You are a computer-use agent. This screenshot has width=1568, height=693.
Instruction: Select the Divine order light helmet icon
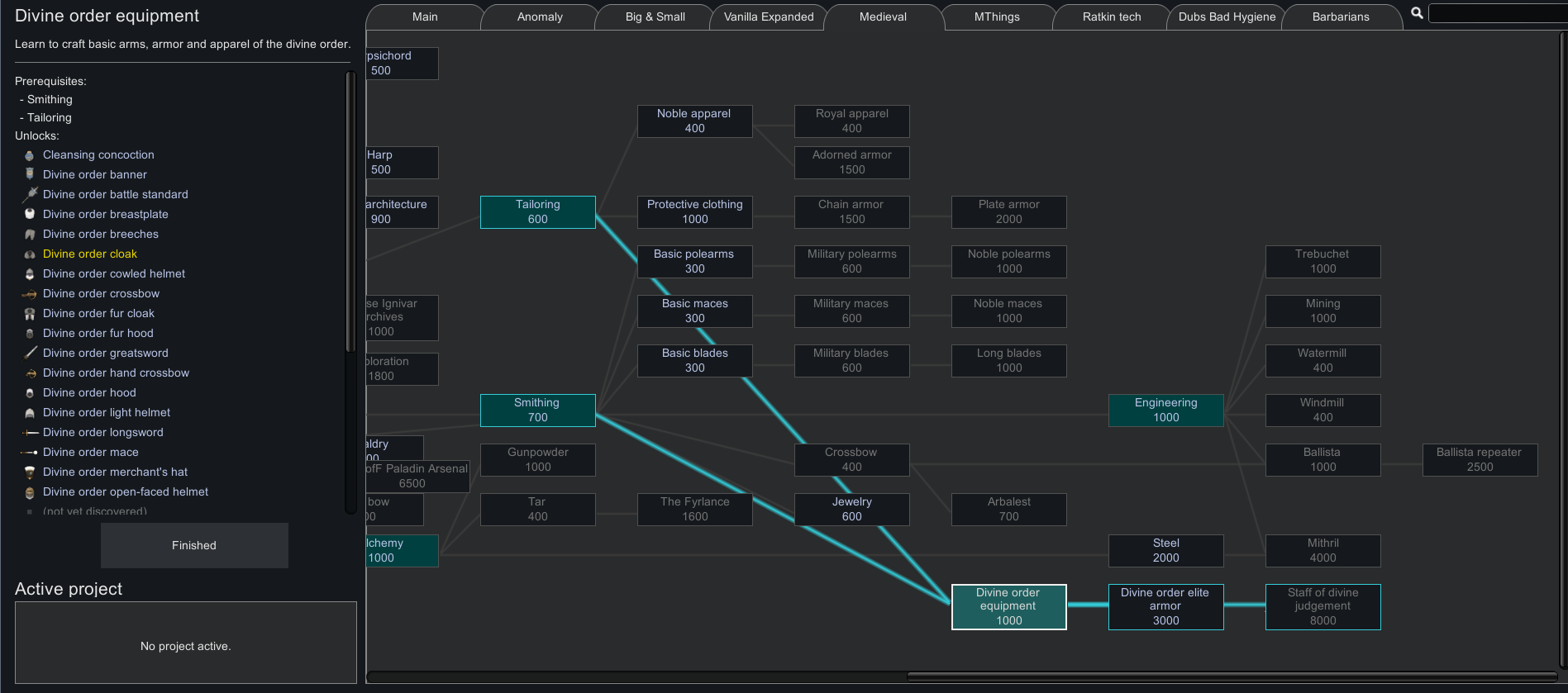30,413
